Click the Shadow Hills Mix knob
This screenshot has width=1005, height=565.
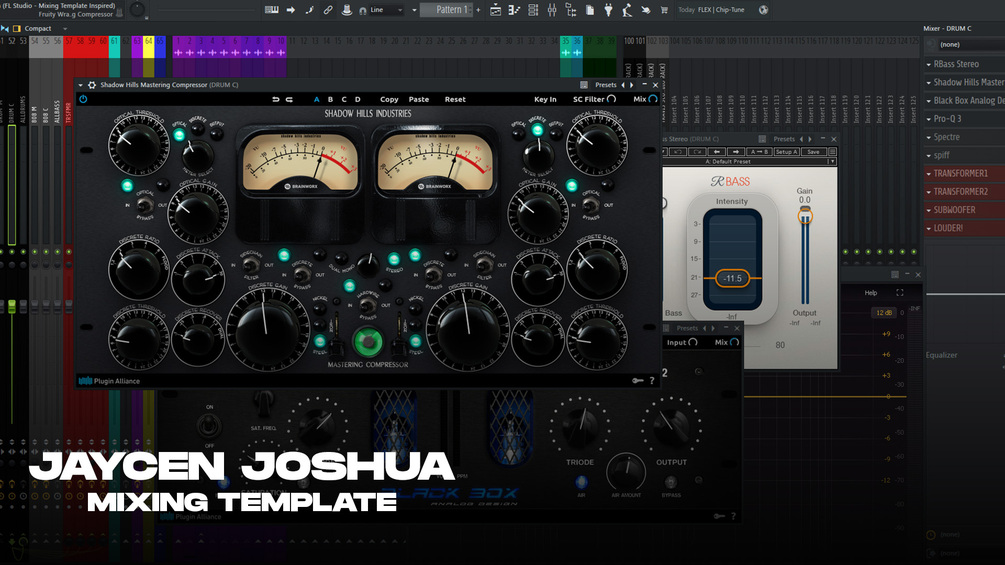point(653,99)
